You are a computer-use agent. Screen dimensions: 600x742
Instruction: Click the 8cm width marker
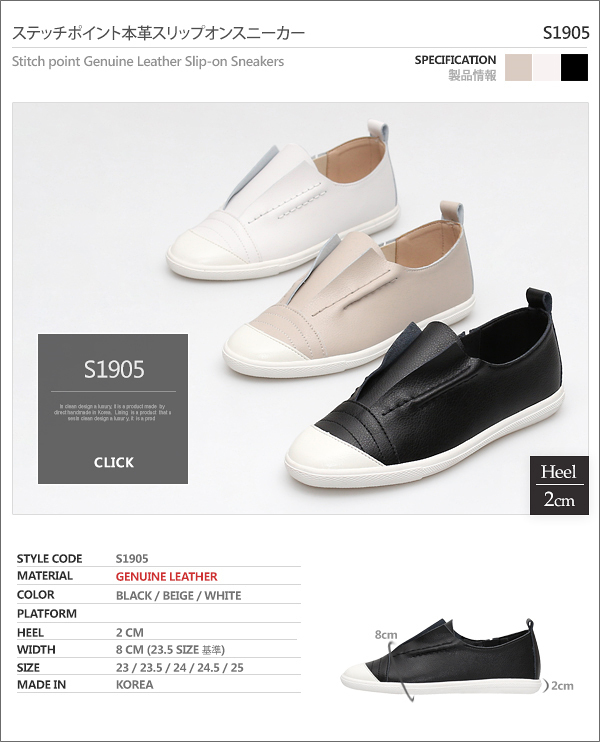coord(386,635)
